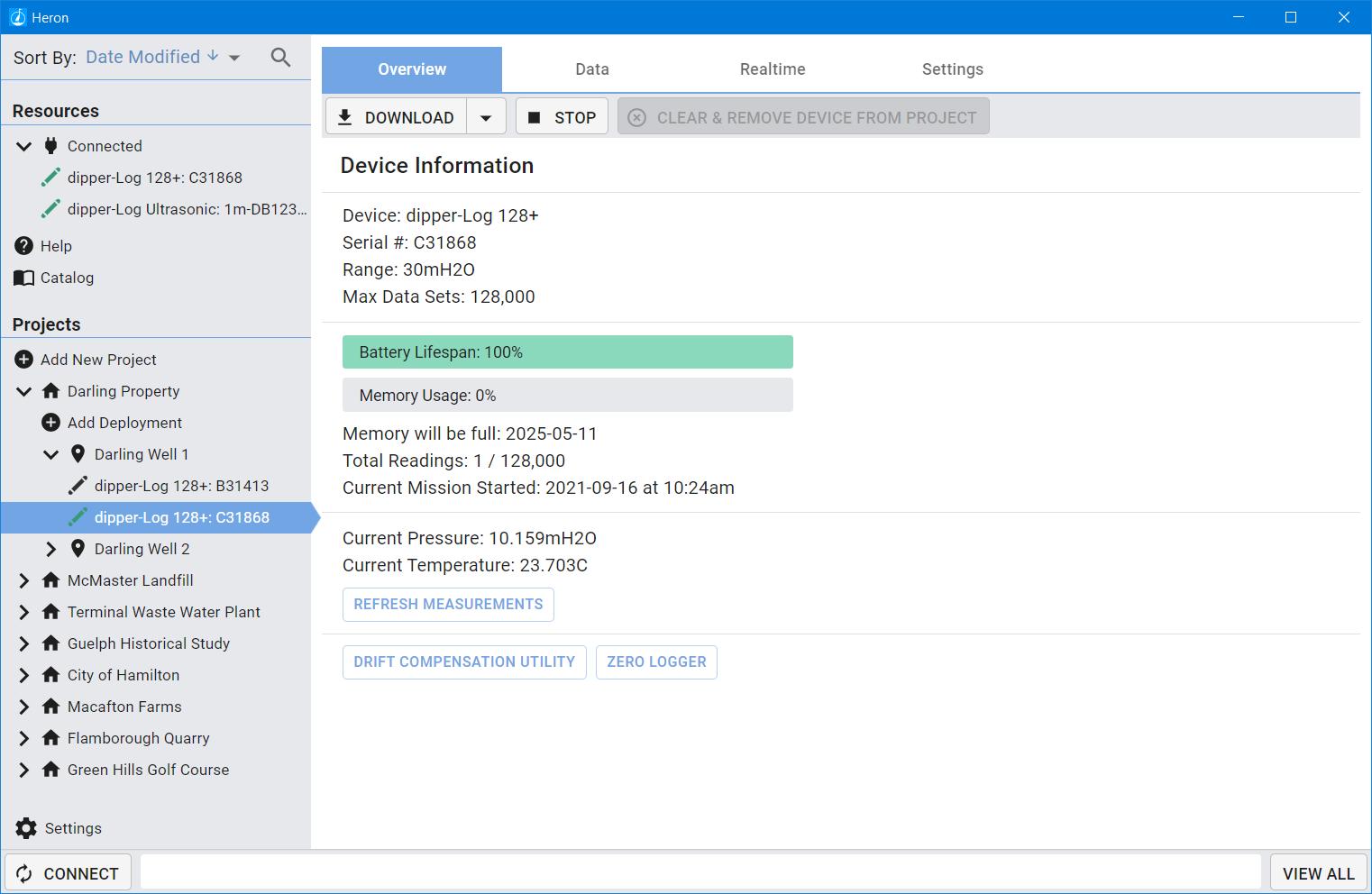The width and height of the screenshot is (1372, 894).
Task: Switch to the Data tab
Action: 592,69
